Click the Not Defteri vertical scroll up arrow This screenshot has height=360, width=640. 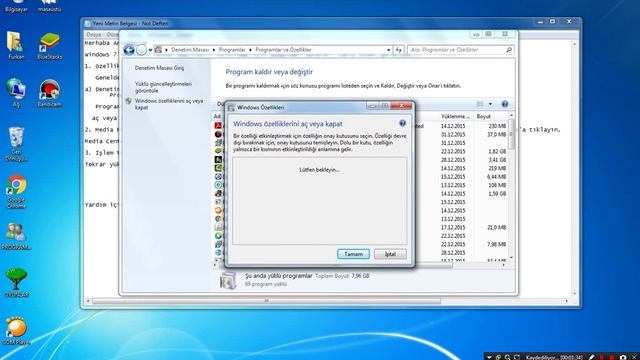tap(574, 43)
